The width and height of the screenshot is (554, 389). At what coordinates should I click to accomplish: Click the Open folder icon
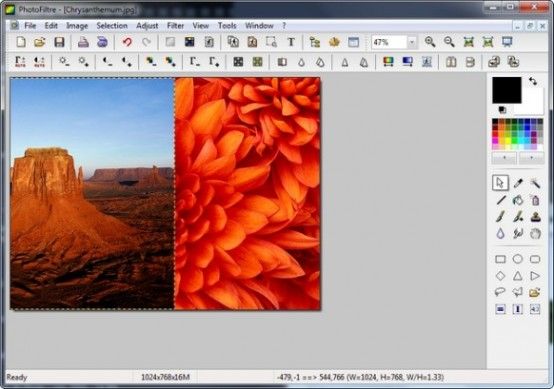click(40, 42)
